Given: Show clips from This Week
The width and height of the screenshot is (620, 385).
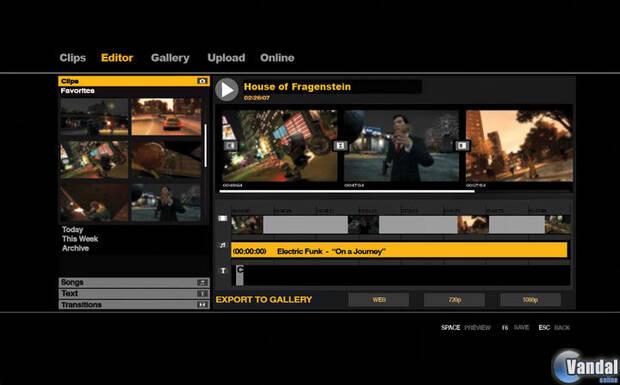Looking at the screenshot, I should [x=80, y=239].
